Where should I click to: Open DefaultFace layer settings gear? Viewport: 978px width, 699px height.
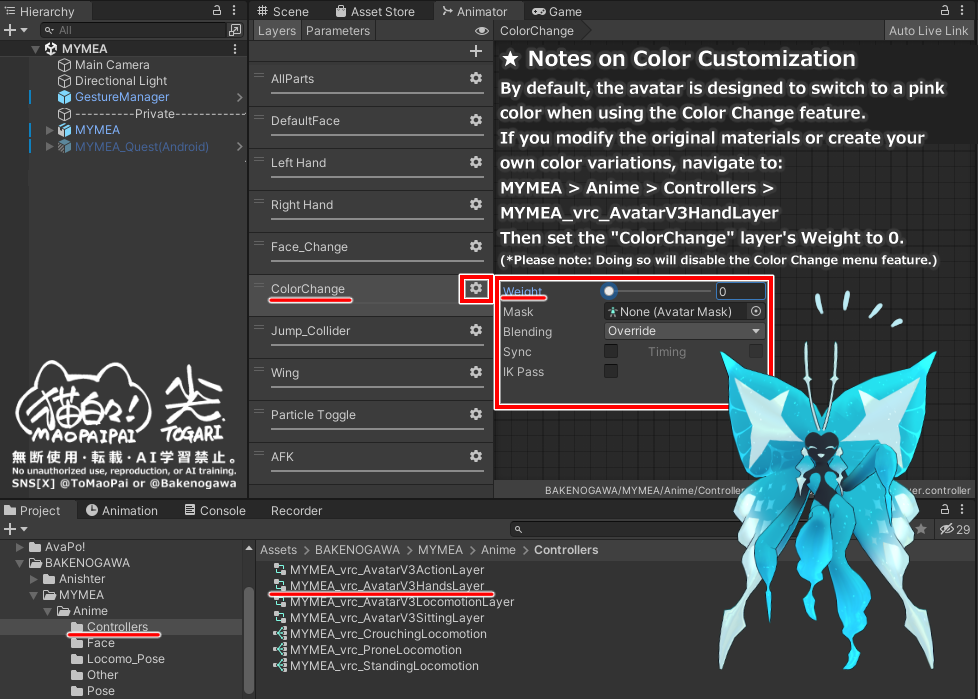(x=476, y=120)
